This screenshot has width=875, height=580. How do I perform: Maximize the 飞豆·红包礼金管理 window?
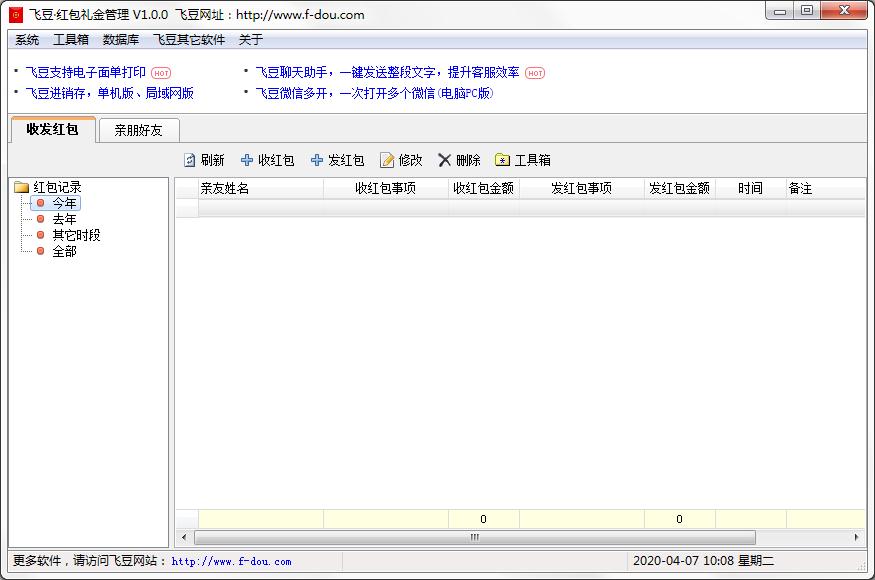tap(807, 11)
